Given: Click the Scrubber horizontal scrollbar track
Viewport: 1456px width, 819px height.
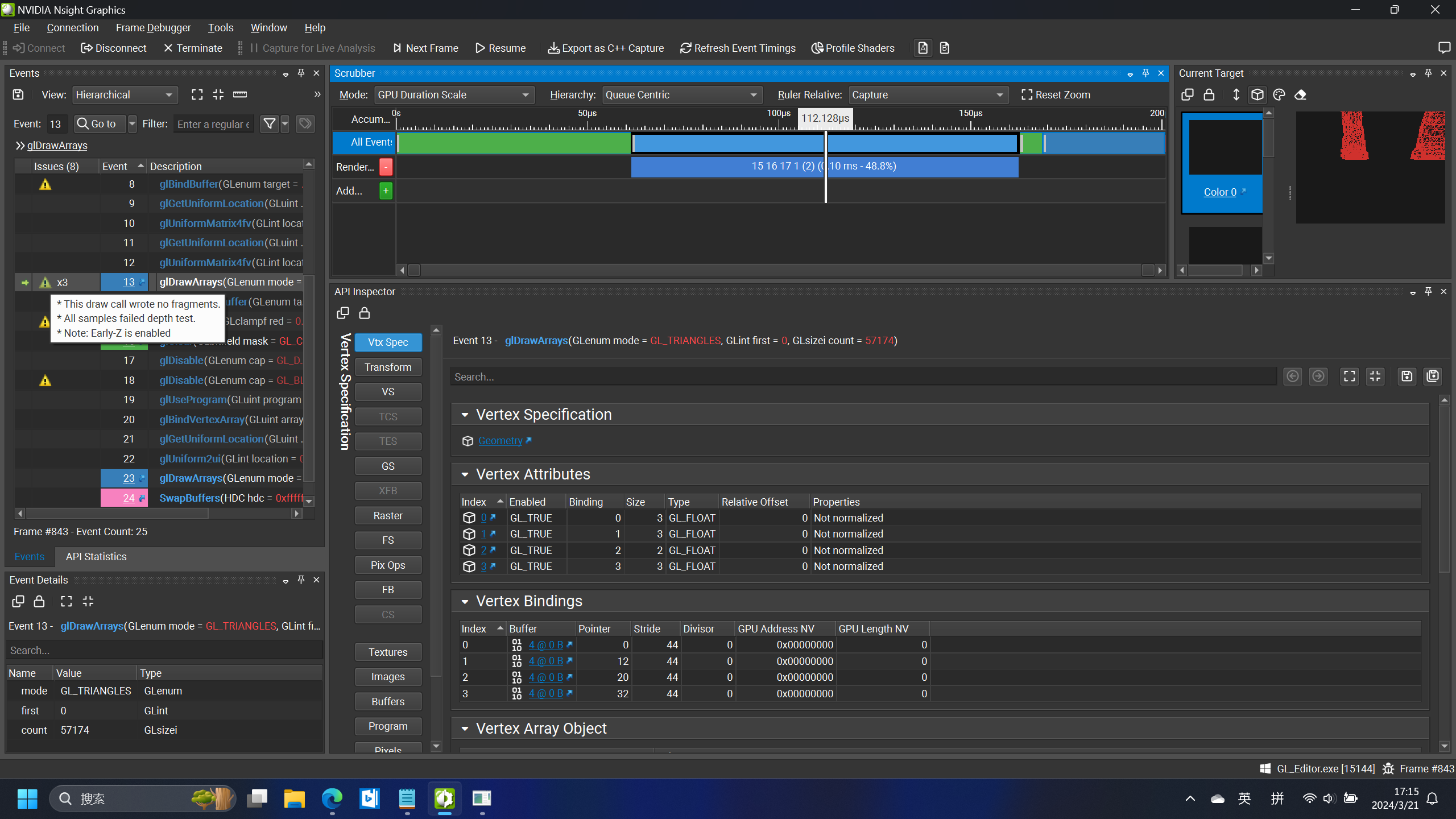Looking at the screenshot, I should pyautogui.click(x=779, y=270).
